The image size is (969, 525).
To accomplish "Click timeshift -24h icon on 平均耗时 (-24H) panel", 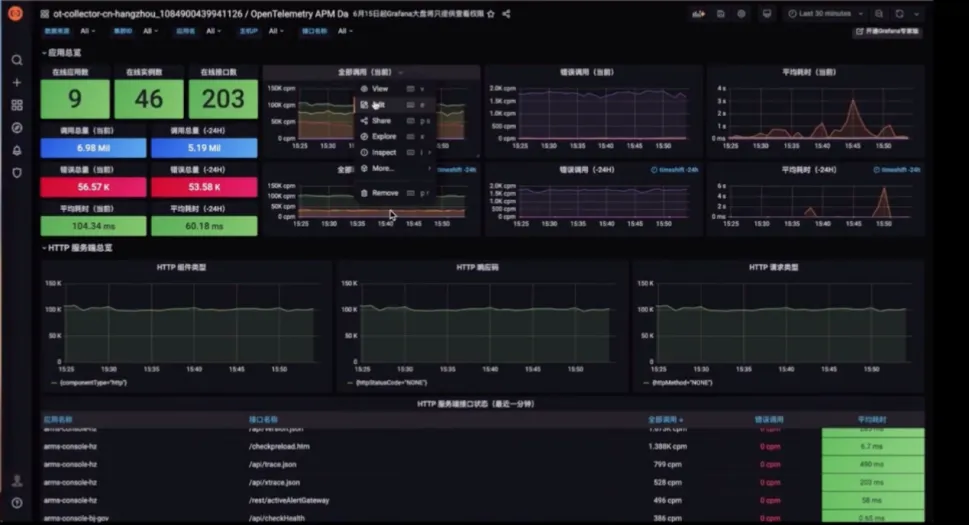I will [897, 170].
